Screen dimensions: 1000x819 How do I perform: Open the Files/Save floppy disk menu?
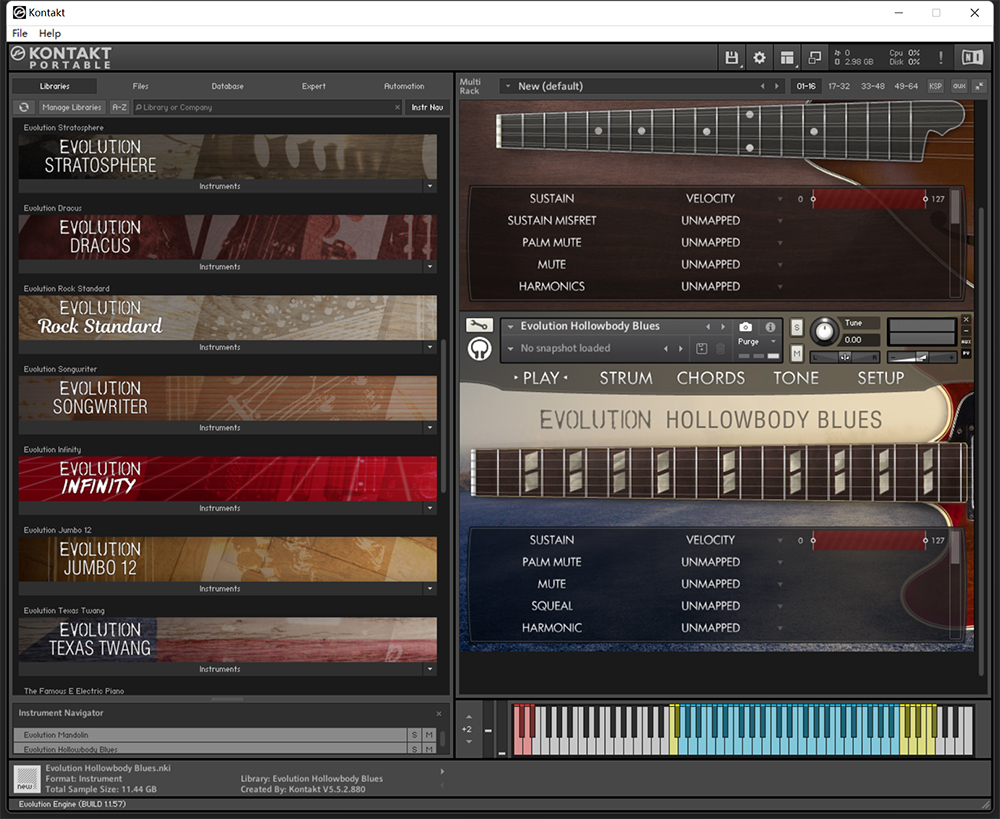[x=732, y=58]
